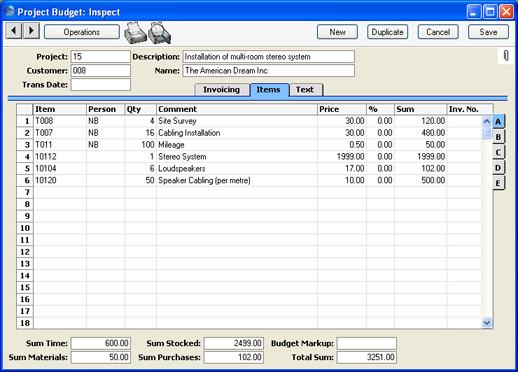Click the printer icon
Viewport: 518px width, 372px height.
(x=135, y=33)
